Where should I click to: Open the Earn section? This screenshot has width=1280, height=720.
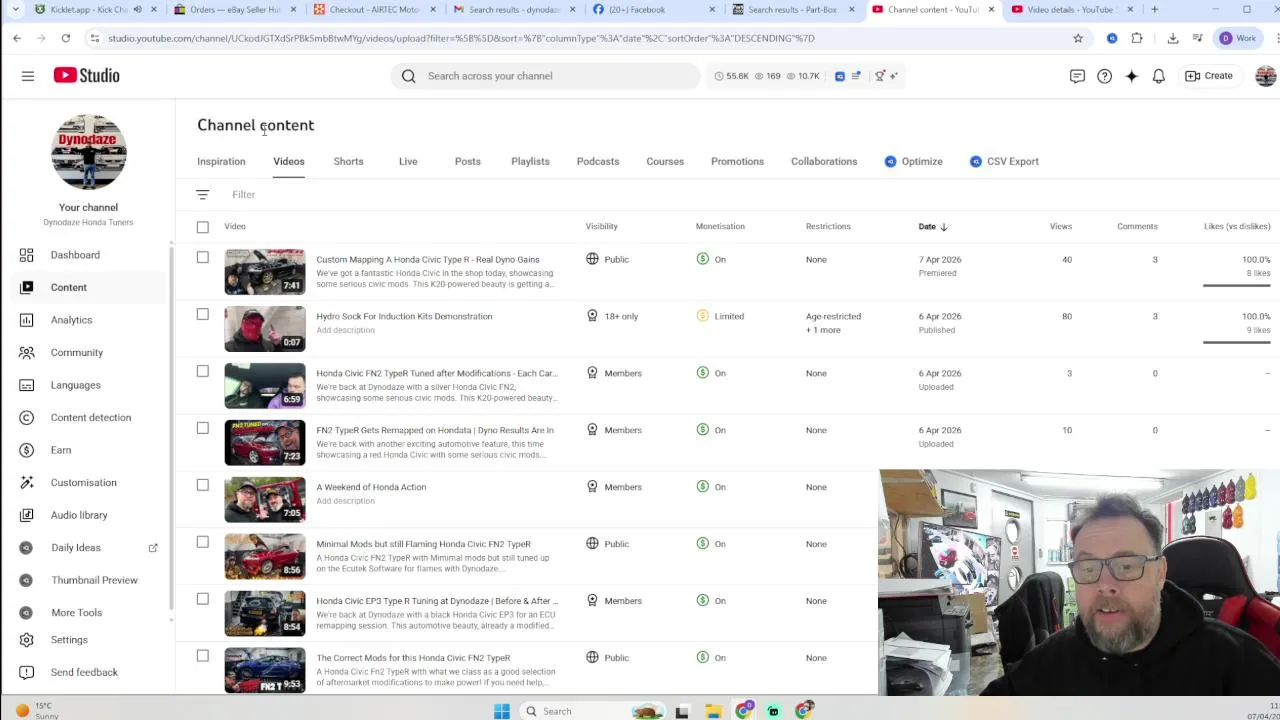[61, 450]
